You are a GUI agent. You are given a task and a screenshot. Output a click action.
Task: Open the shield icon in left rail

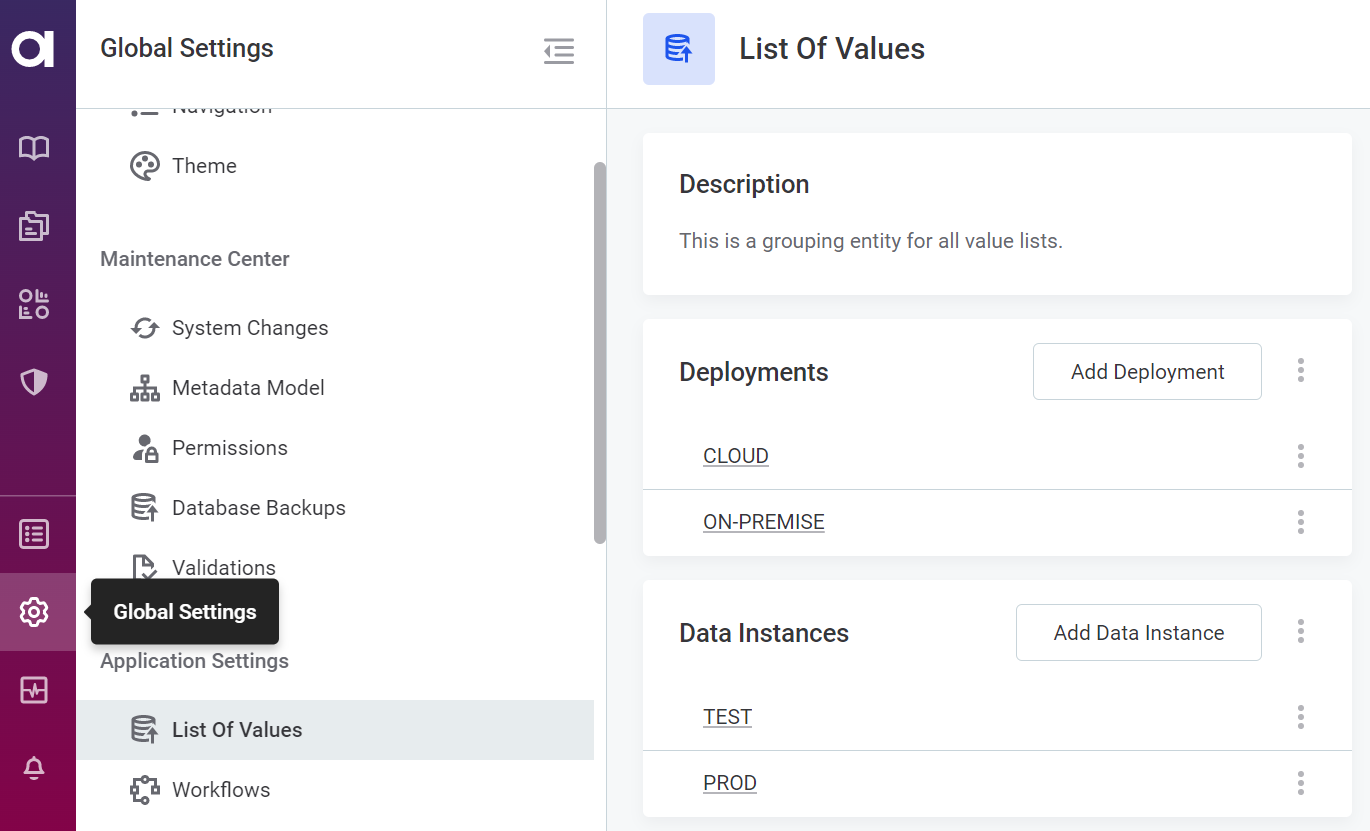click(x=34, y=382)
